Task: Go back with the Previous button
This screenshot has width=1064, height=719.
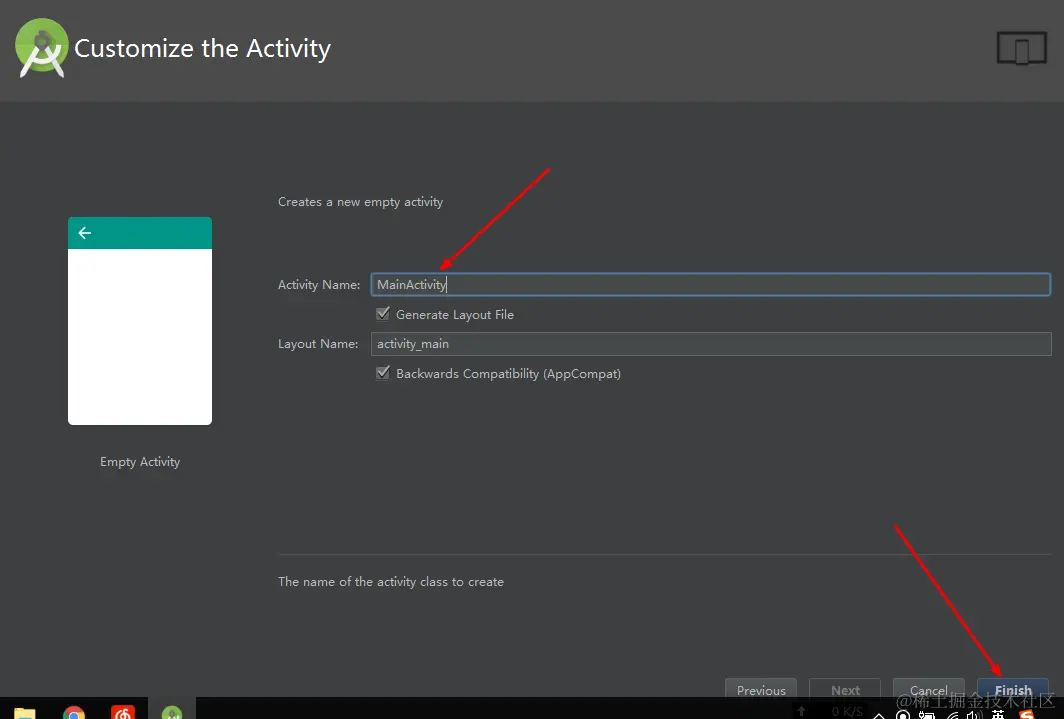Action: pyautogui.click(x=761, y=689)
